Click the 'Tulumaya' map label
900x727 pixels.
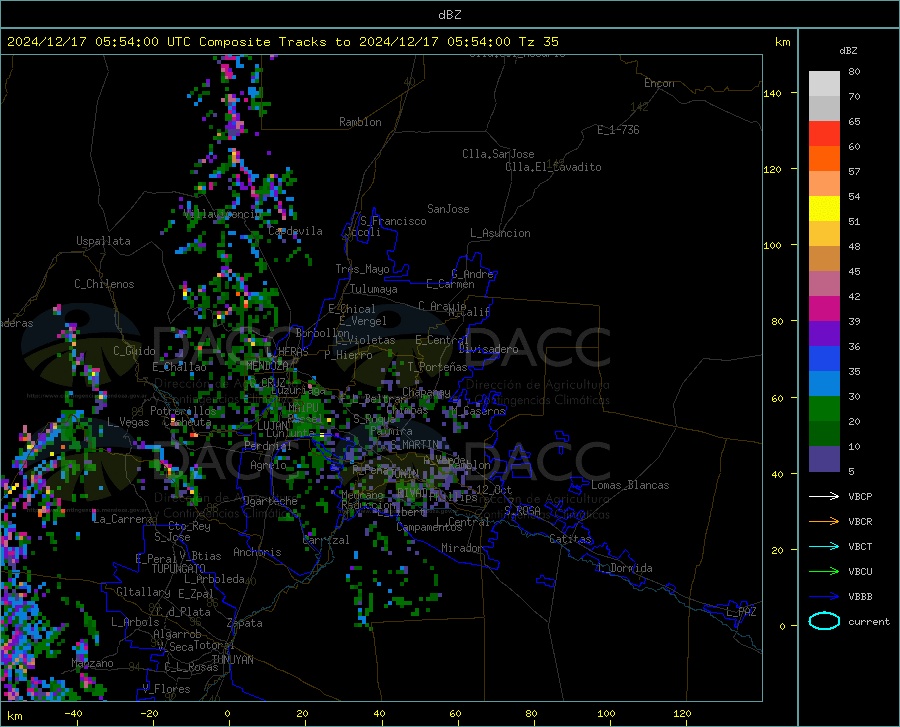coord(373,289)
